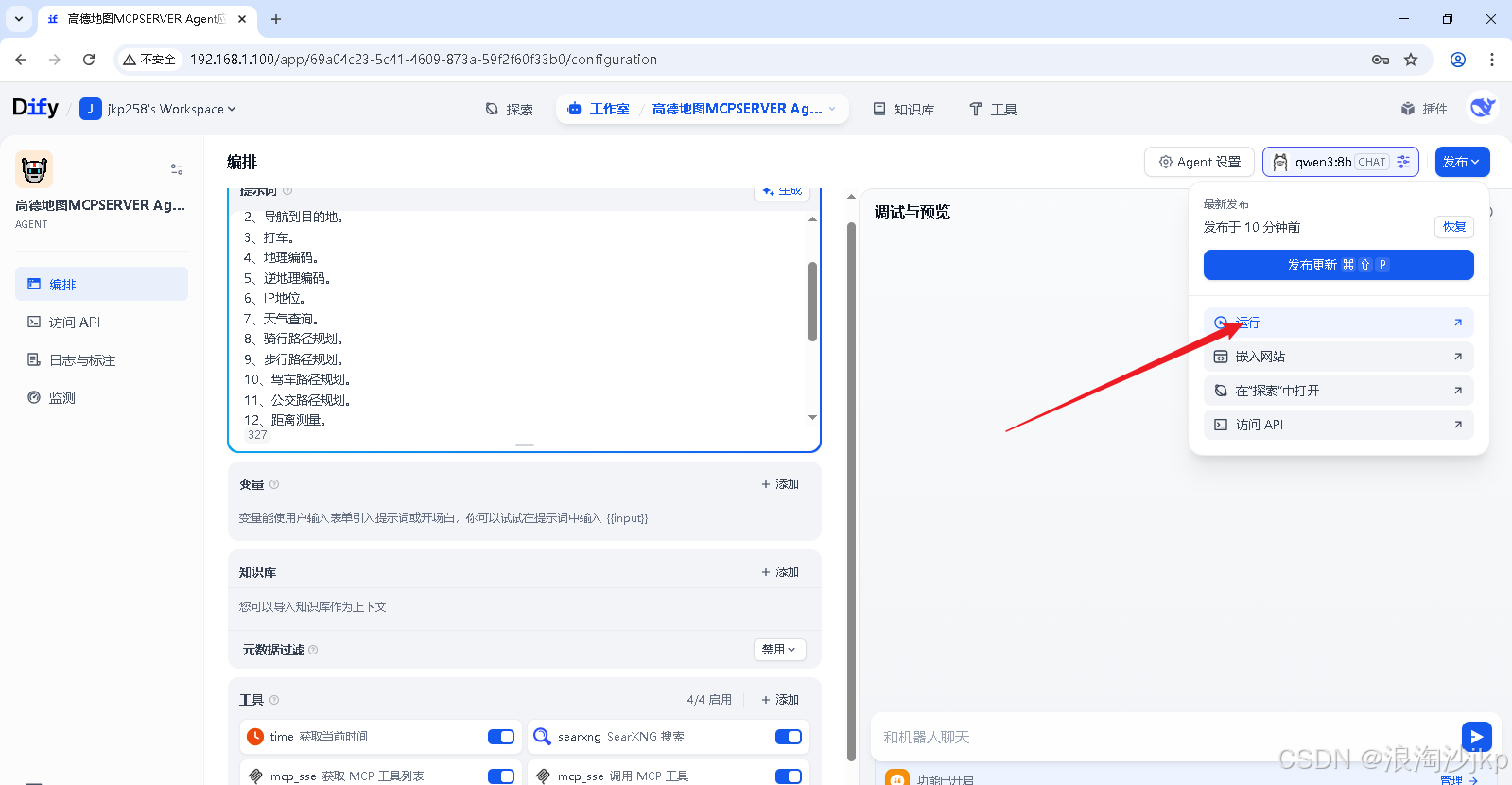Click the help icon next to 变量

pyautogui.click(x=274, y=484)
